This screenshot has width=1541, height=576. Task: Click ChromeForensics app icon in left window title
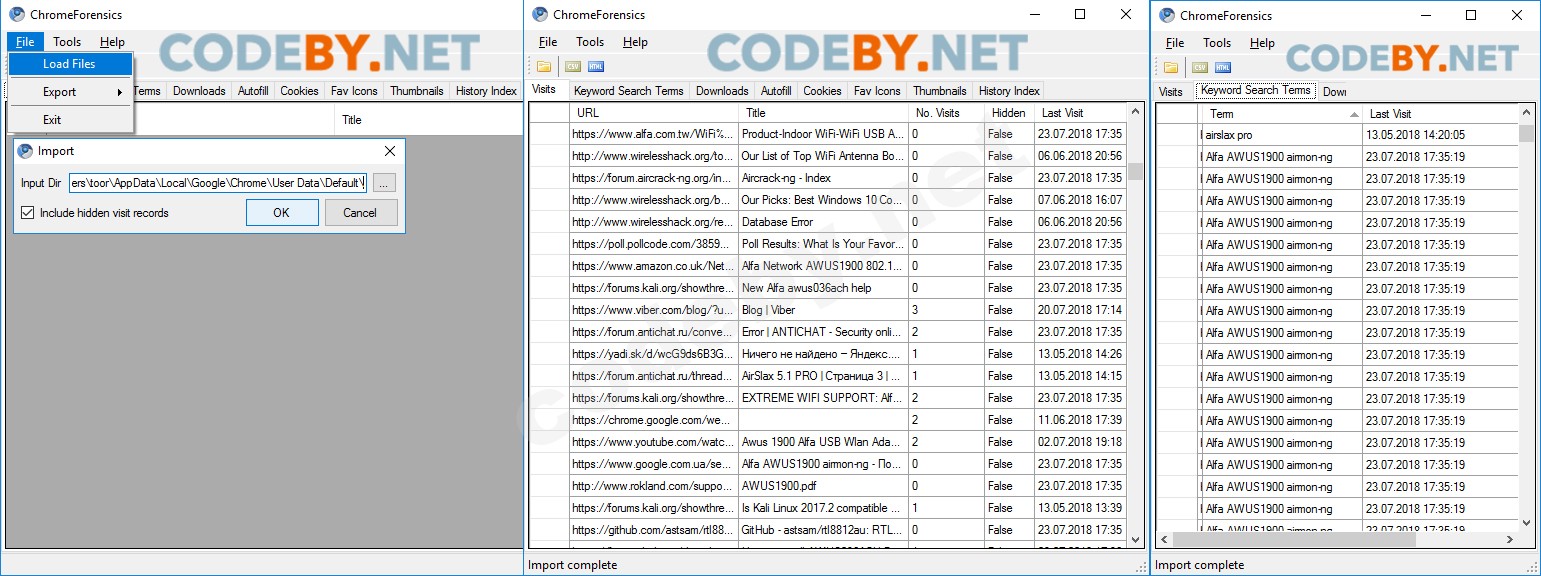click(17, 14)
